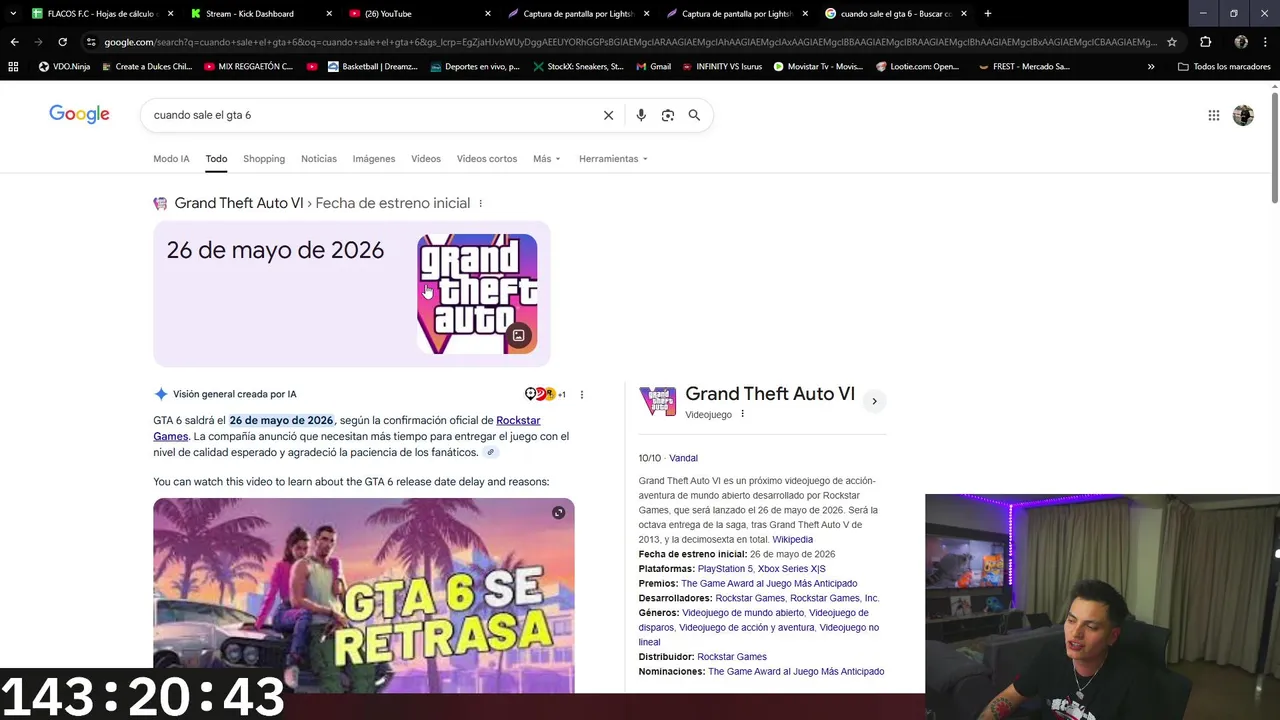The image size is (1280, 720).
Task: Open the Google apps grid
Action: pyautogui.click(x=1213, y=115)
